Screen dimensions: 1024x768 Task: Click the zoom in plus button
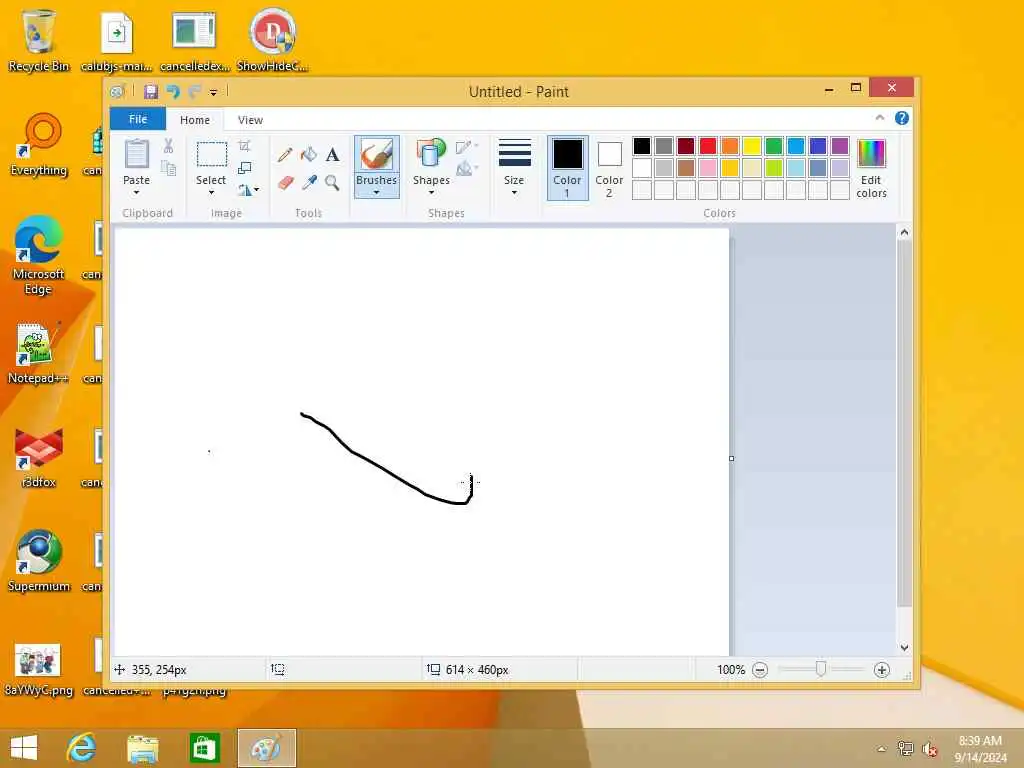(x=882, y=669)
